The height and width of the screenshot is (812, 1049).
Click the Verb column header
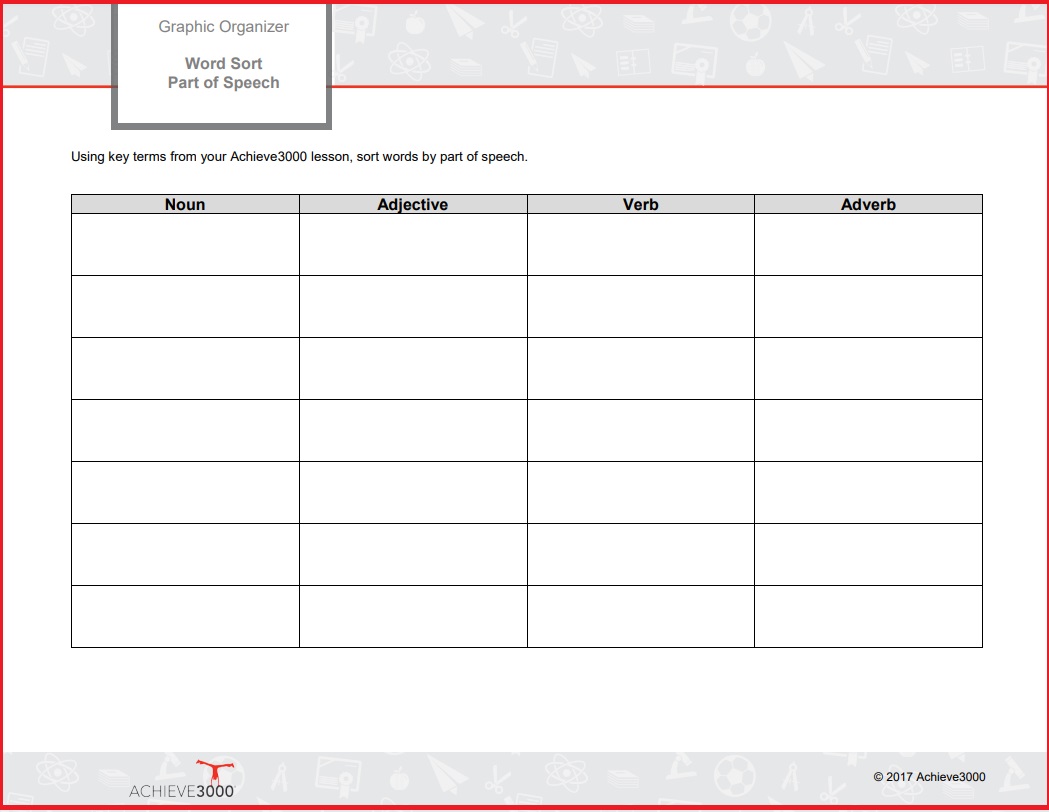[x=641, y=205]
